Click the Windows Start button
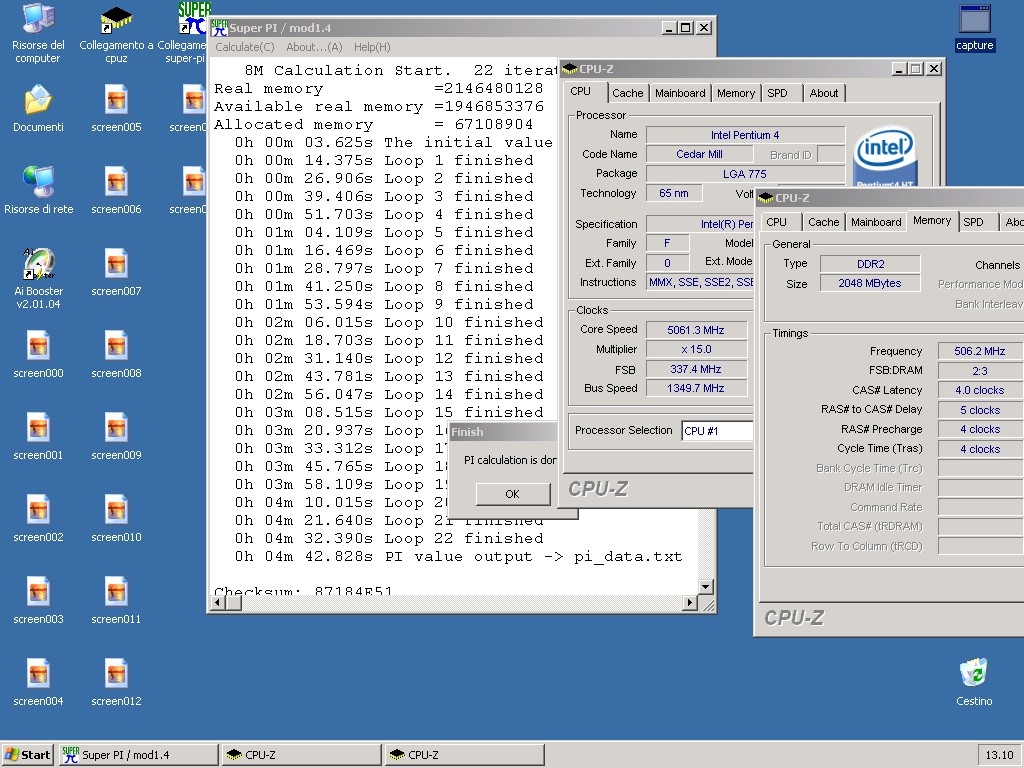The height and width of the screenshot is (768, 1024). pyautogui.click(x=28, y=755)
